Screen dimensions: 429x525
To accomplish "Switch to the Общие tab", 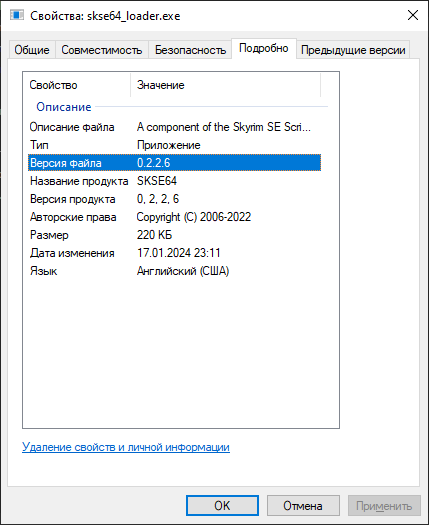I will (32, 50).
